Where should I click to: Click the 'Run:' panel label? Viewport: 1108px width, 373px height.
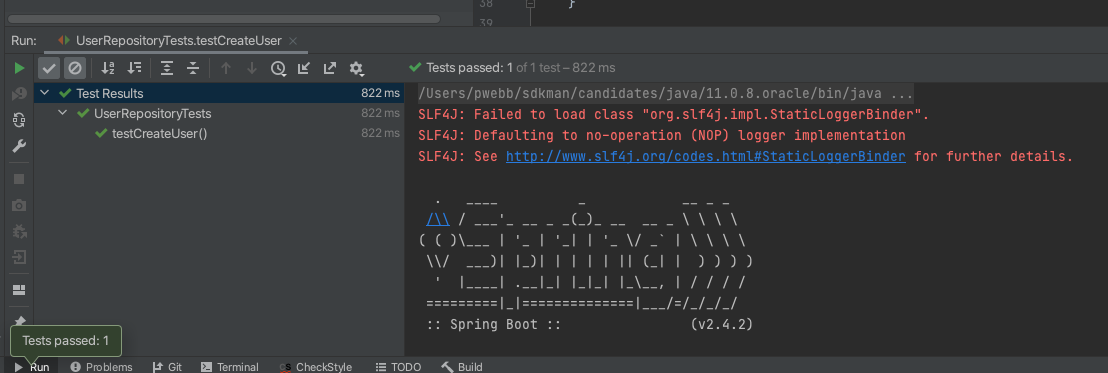coord(24,41)
